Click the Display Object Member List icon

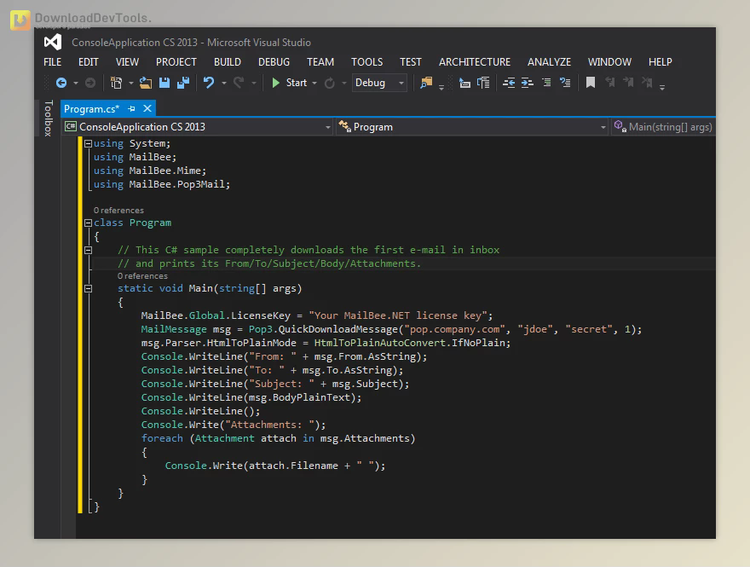click(464, 83)
